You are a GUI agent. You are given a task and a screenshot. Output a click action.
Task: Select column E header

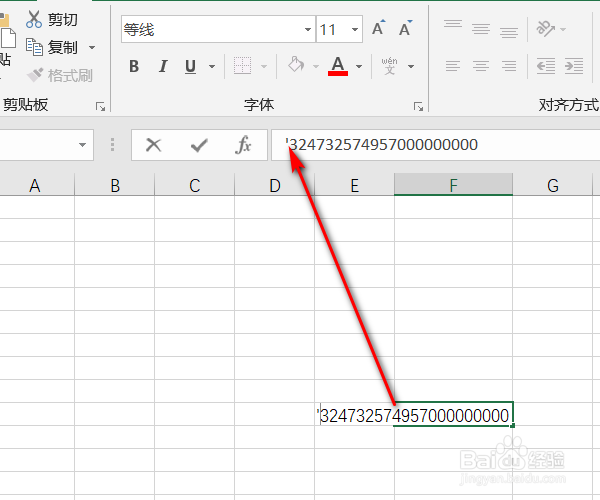355,186
